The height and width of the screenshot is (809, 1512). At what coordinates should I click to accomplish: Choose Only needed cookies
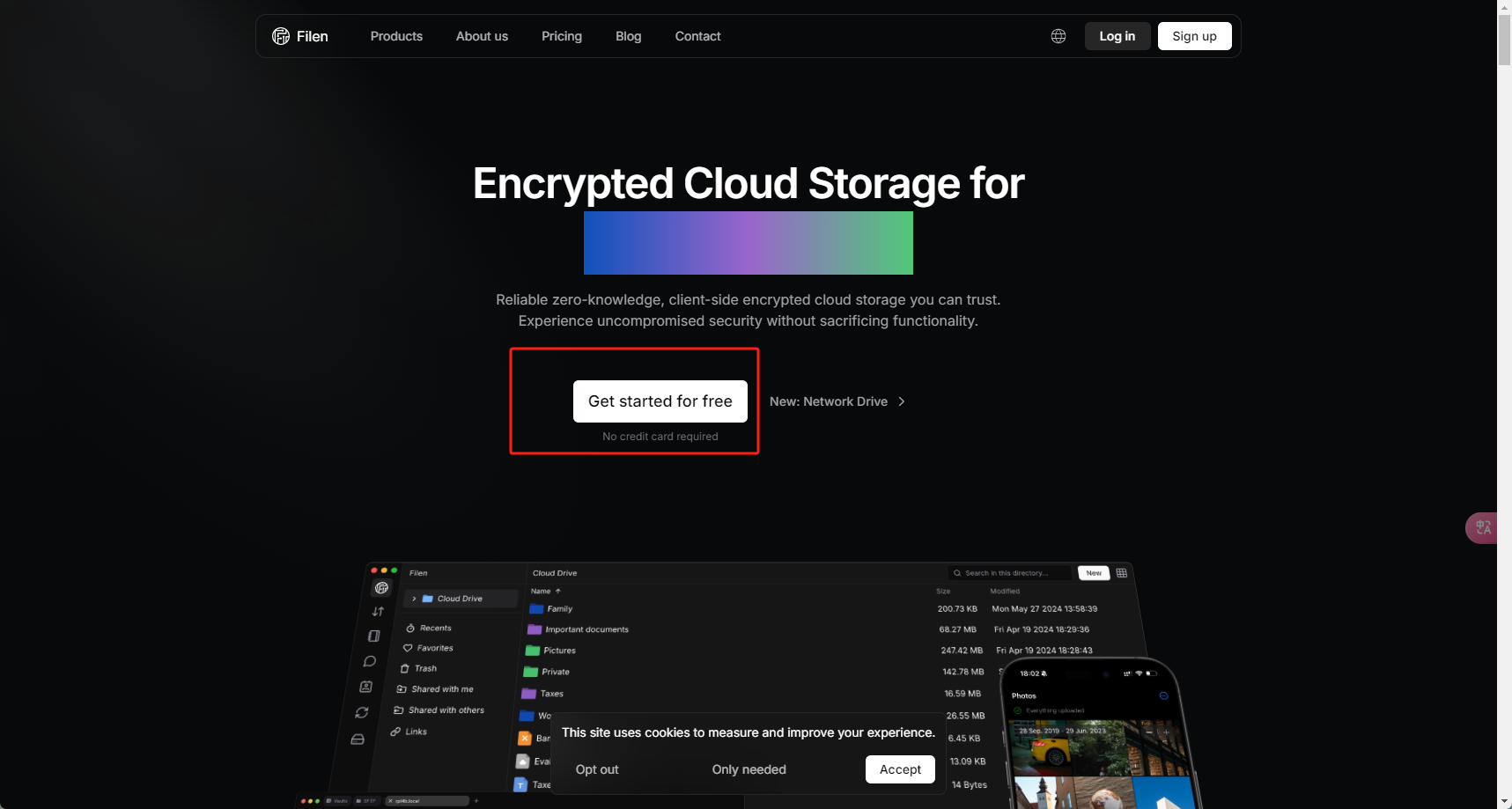(749, 769)
